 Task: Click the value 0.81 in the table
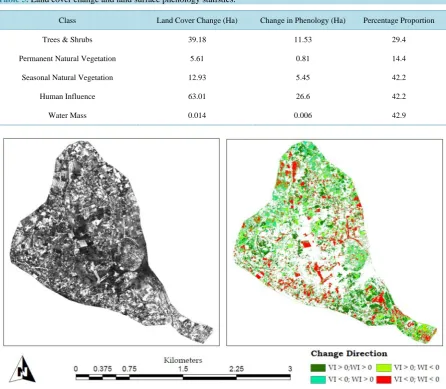[303, 58]
